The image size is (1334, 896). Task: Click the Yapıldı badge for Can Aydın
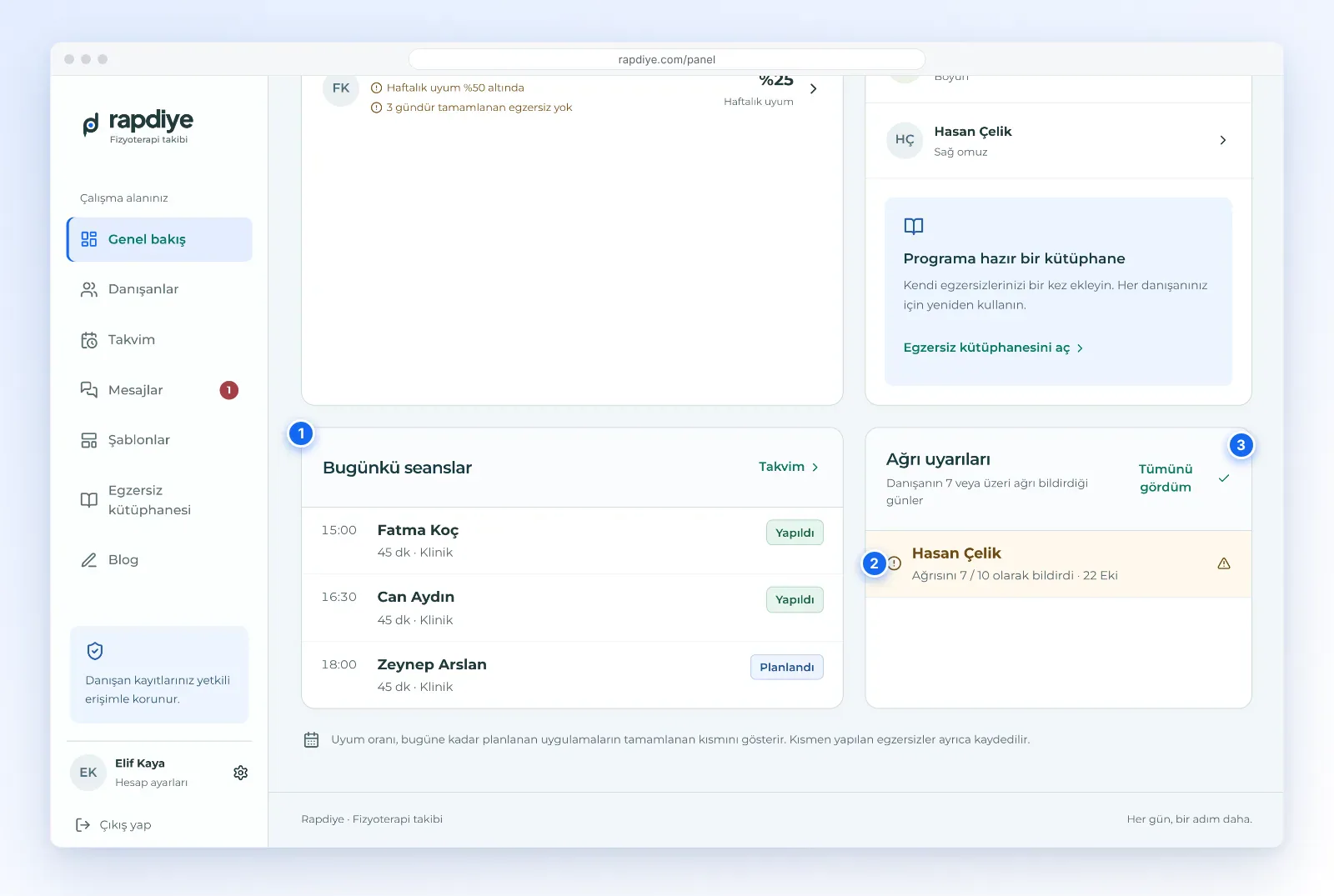tap(795, 599)
